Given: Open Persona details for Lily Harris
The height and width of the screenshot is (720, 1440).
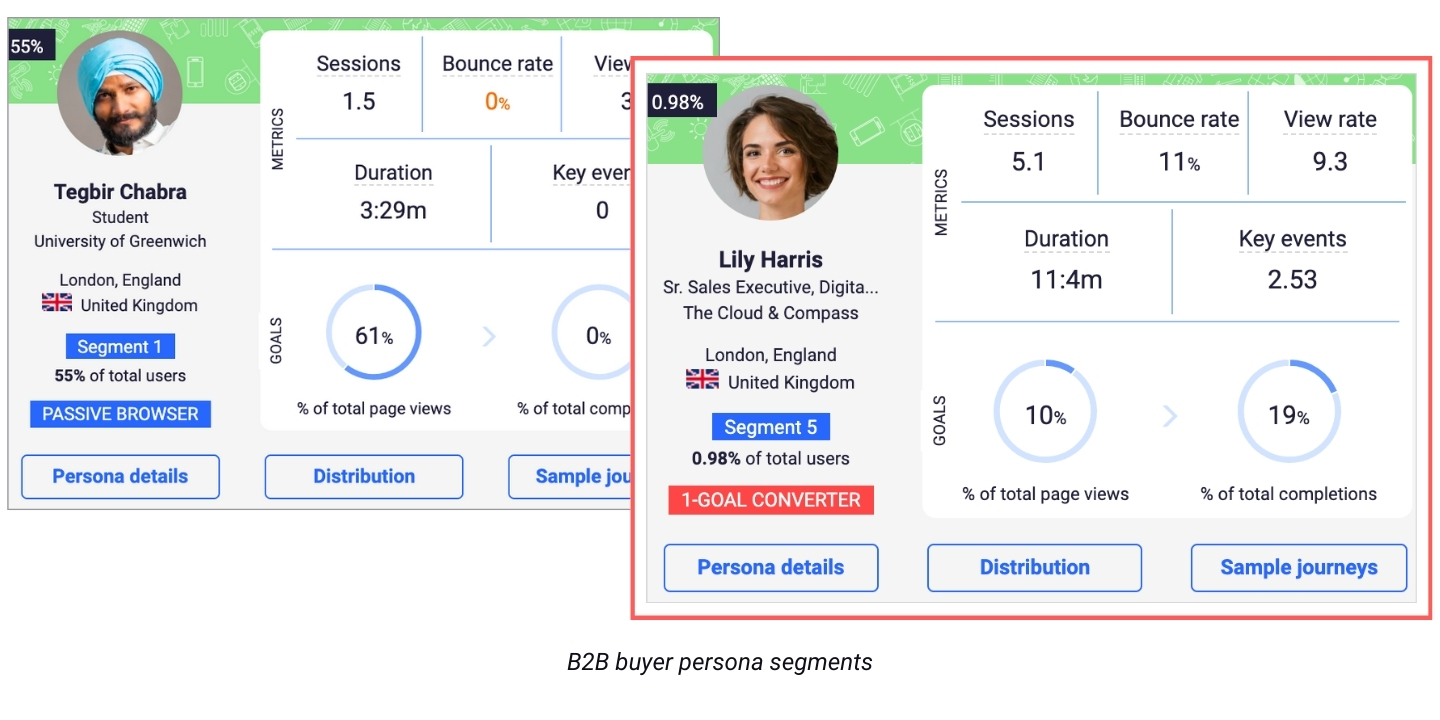Looking at the screenshot, I should 770,567.
